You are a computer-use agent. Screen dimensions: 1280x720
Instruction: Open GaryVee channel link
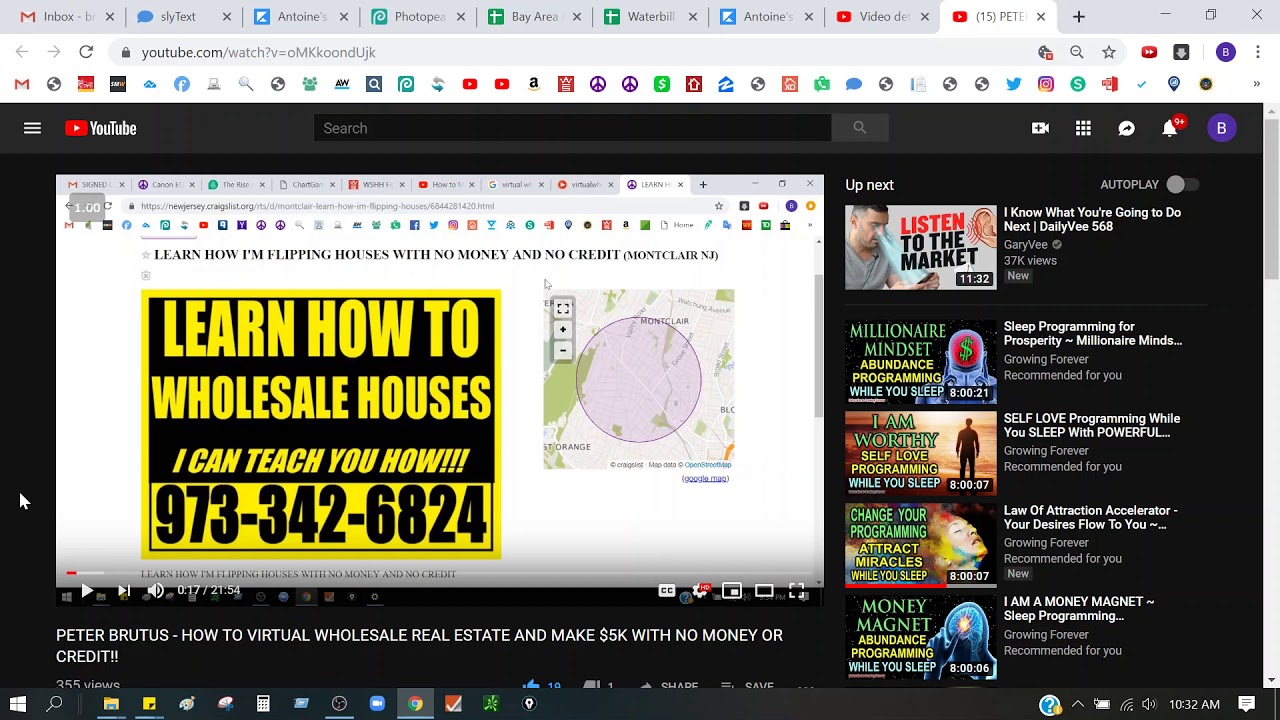coord(1025,244)
